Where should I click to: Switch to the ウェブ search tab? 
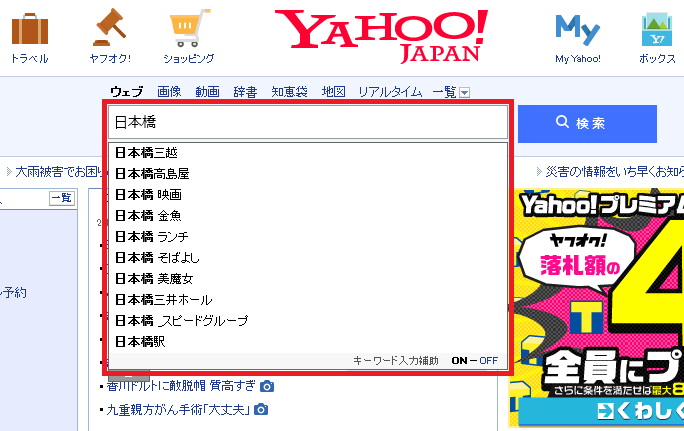point(127,92)
